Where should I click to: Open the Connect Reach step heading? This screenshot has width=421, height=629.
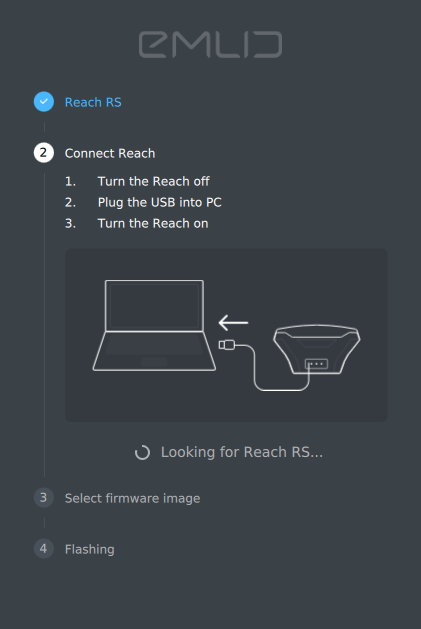coord(110,153)
